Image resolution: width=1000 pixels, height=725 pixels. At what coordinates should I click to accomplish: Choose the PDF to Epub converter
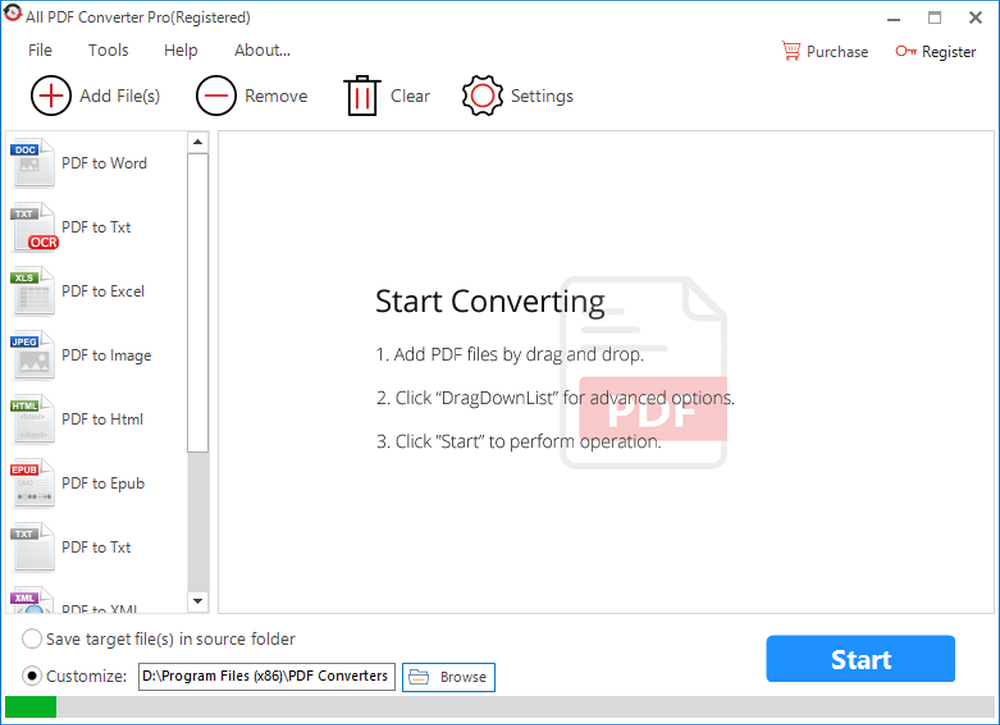click(101, 483)
